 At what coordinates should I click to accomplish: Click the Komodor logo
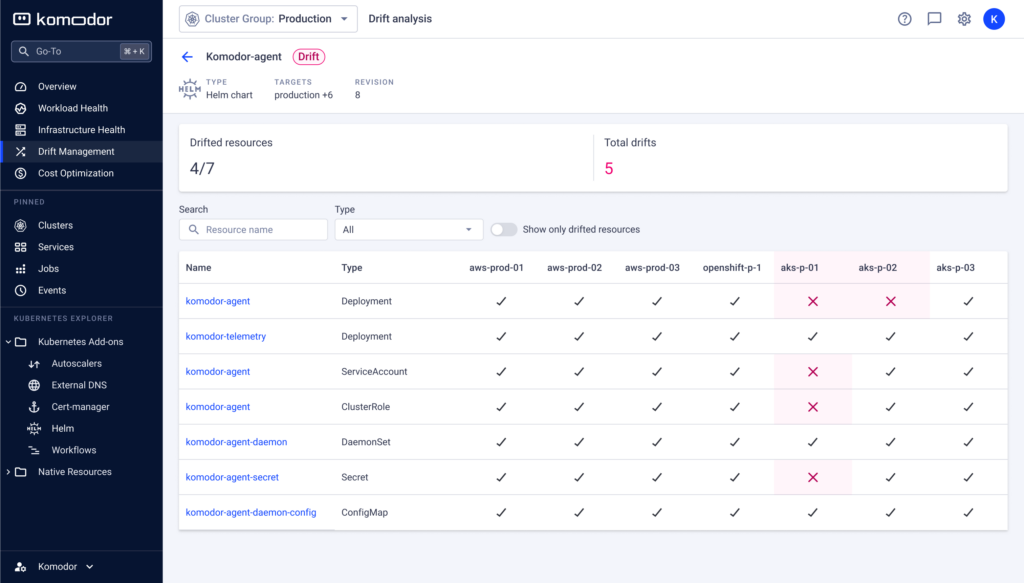click(63, 19)
